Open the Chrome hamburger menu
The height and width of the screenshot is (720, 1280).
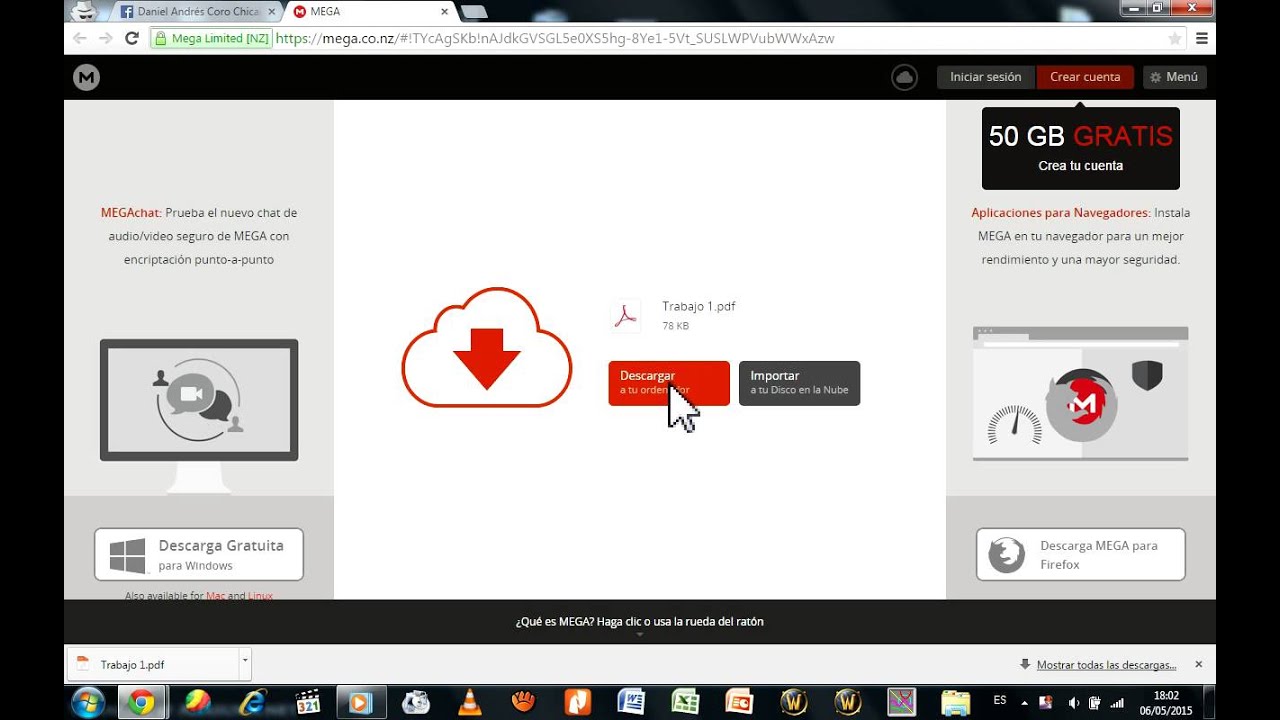click(x=1202, y=38)
